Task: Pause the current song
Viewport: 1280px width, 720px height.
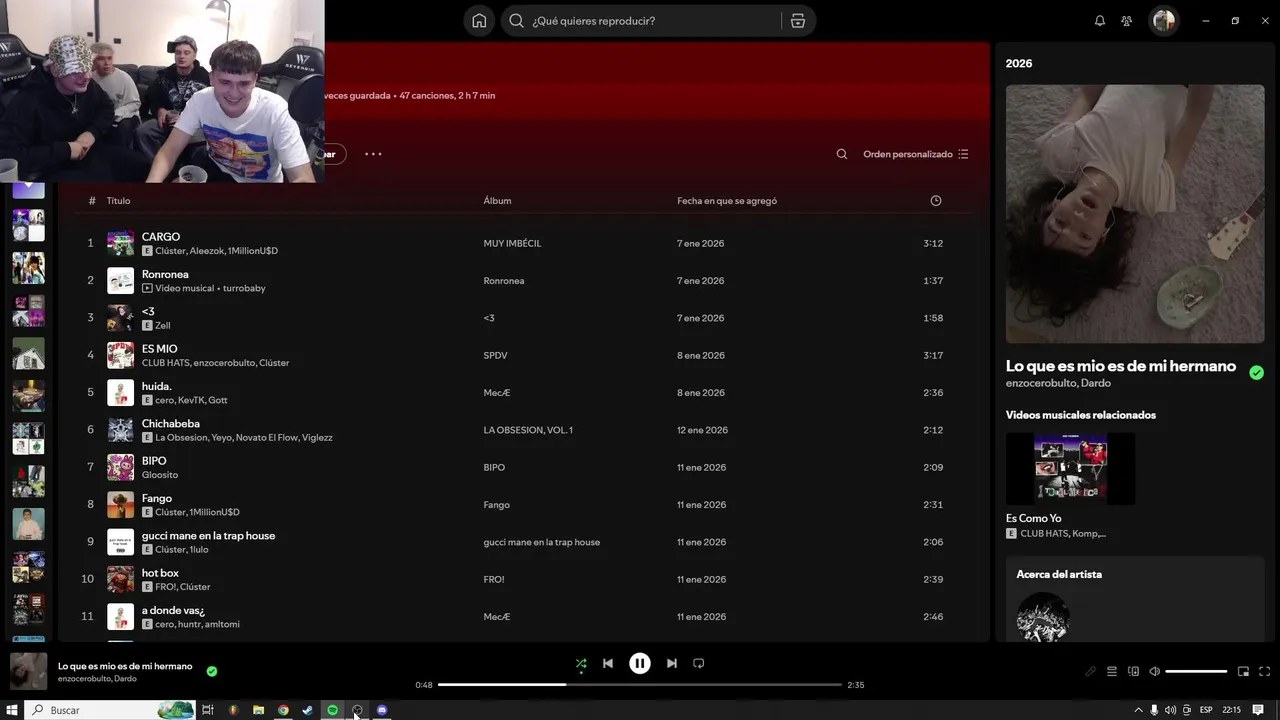Action: [640, 663]
